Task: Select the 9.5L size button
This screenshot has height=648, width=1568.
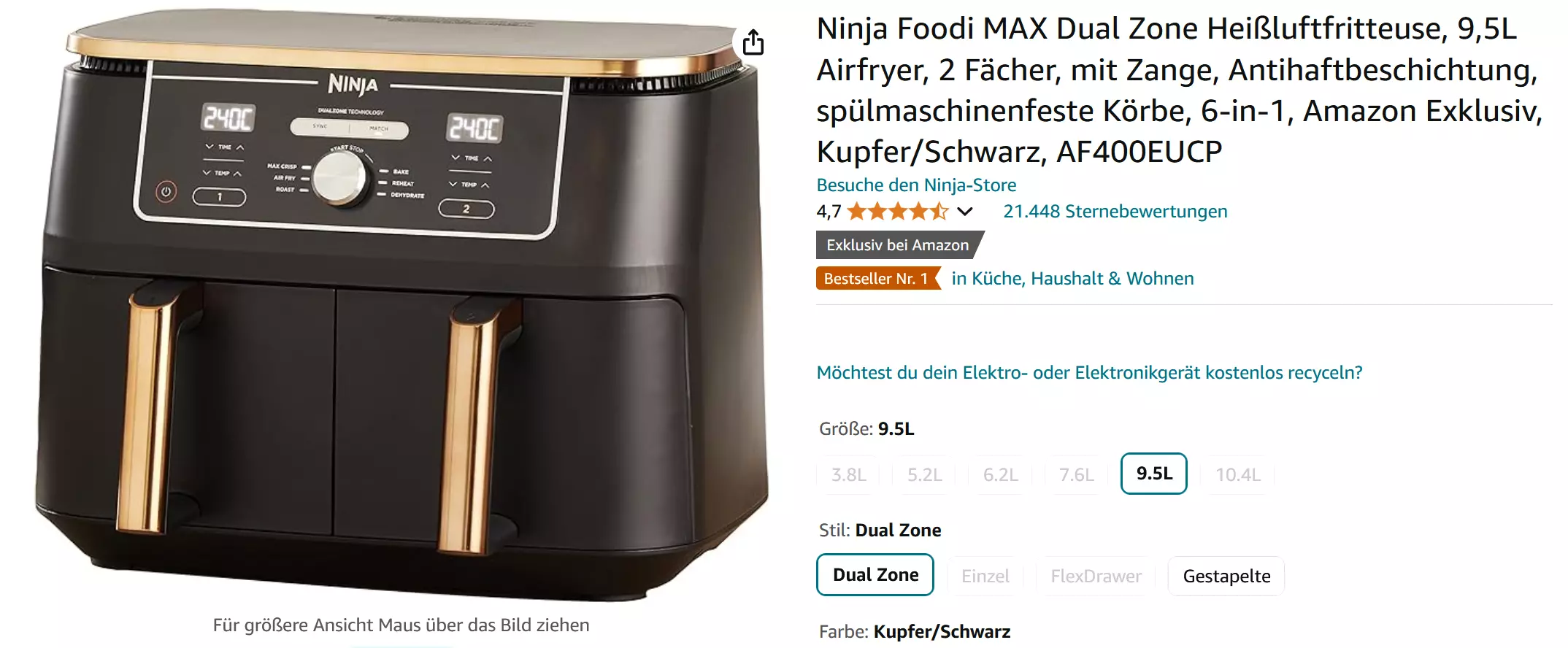Action: click(1154, 474)
